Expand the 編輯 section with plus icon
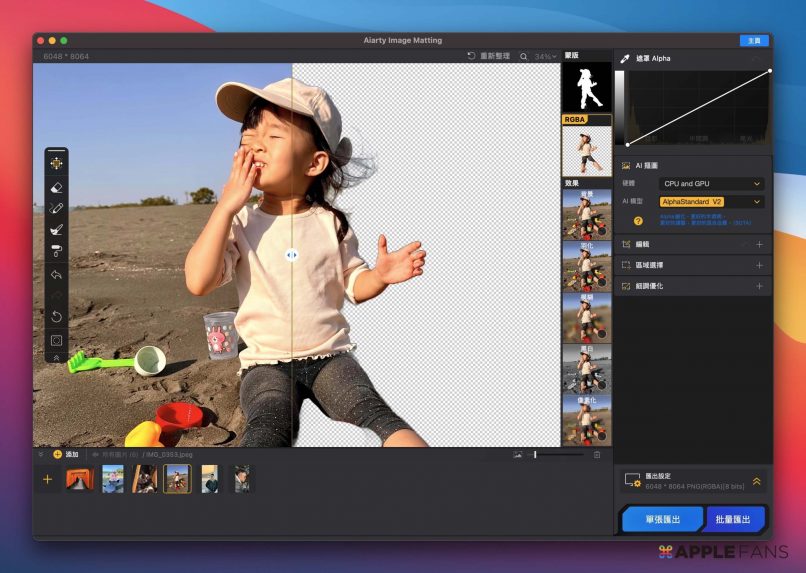 coord(759,244)
